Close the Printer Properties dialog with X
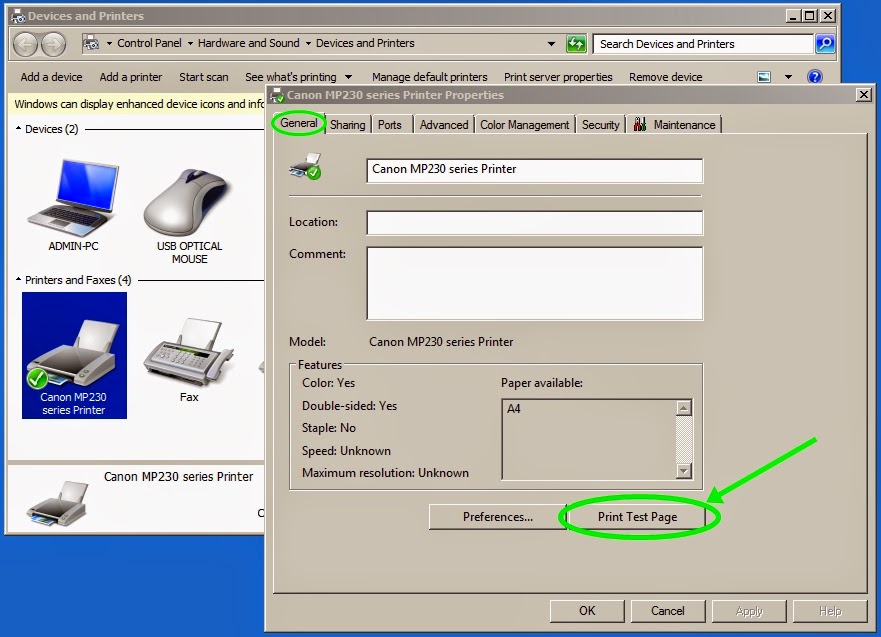The image size is (881, 637). click(x=864, y=95)
